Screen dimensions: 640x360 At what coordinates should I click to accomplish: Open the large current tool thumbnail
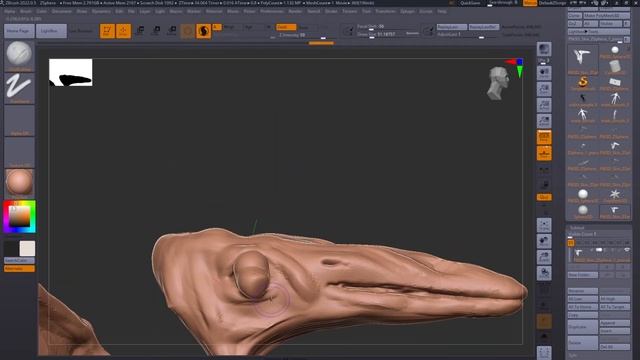coord(583,59)
